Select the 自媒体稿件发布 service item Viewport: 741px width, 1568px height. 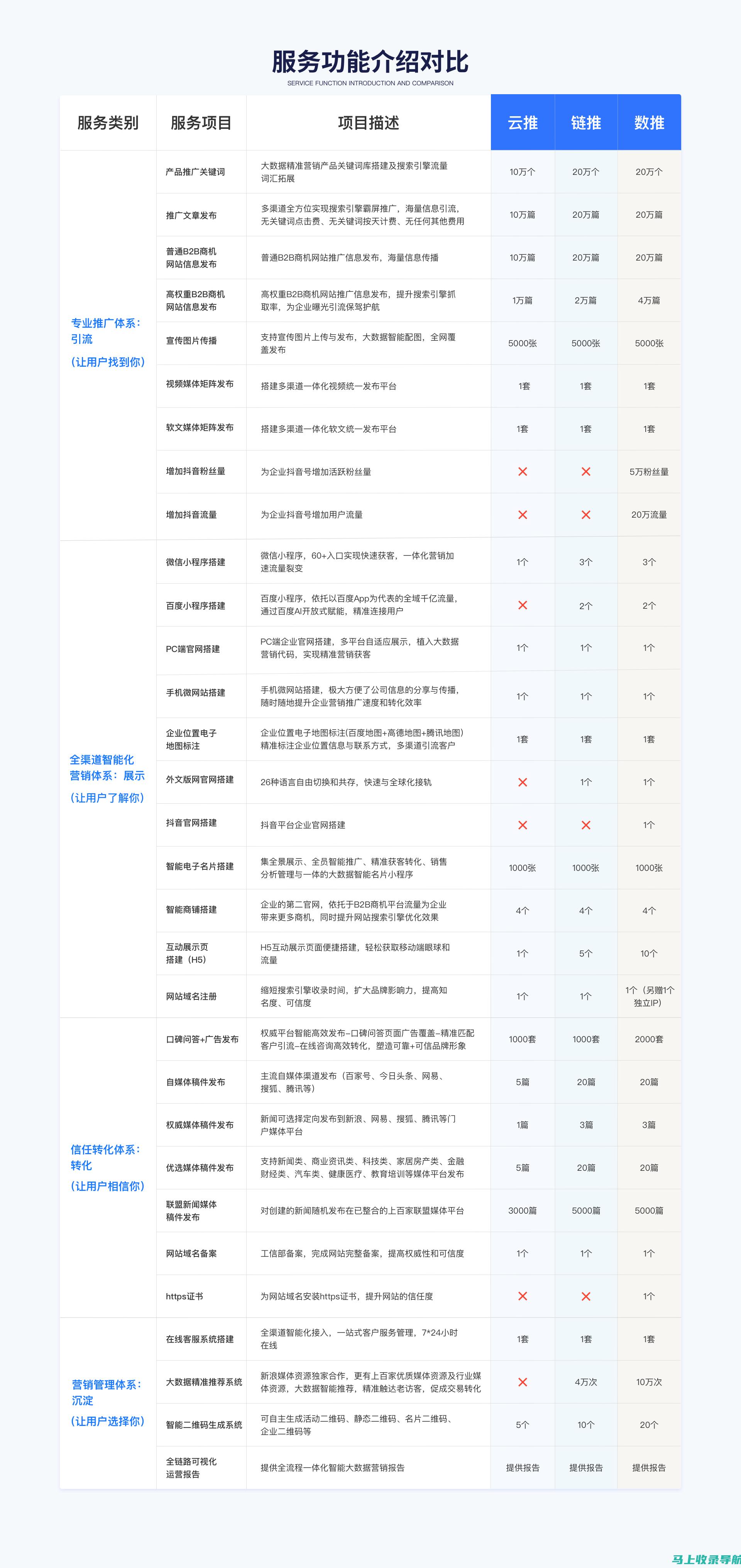[195, 1082]
